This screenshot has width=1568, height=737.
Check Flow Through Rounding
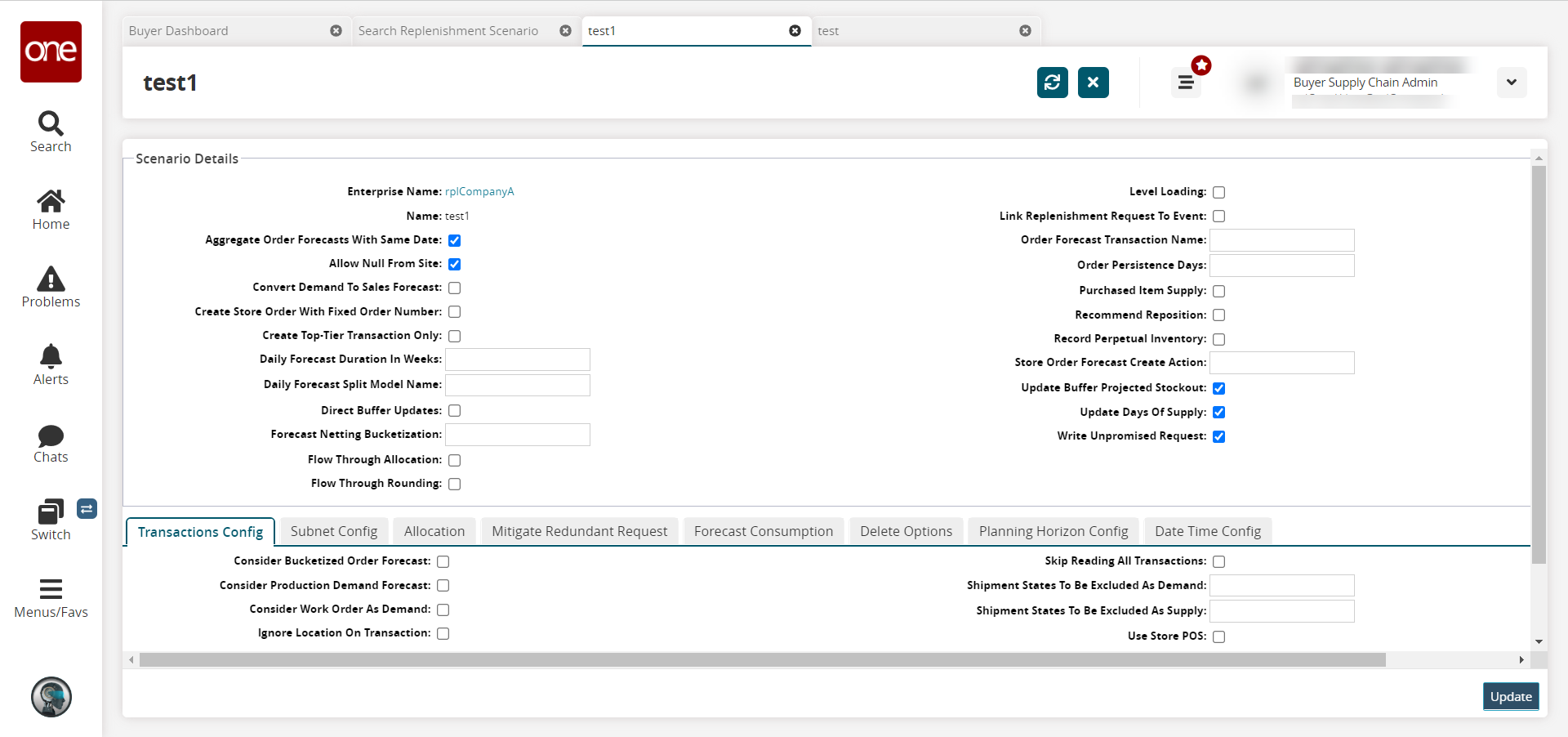click(455, 484)
